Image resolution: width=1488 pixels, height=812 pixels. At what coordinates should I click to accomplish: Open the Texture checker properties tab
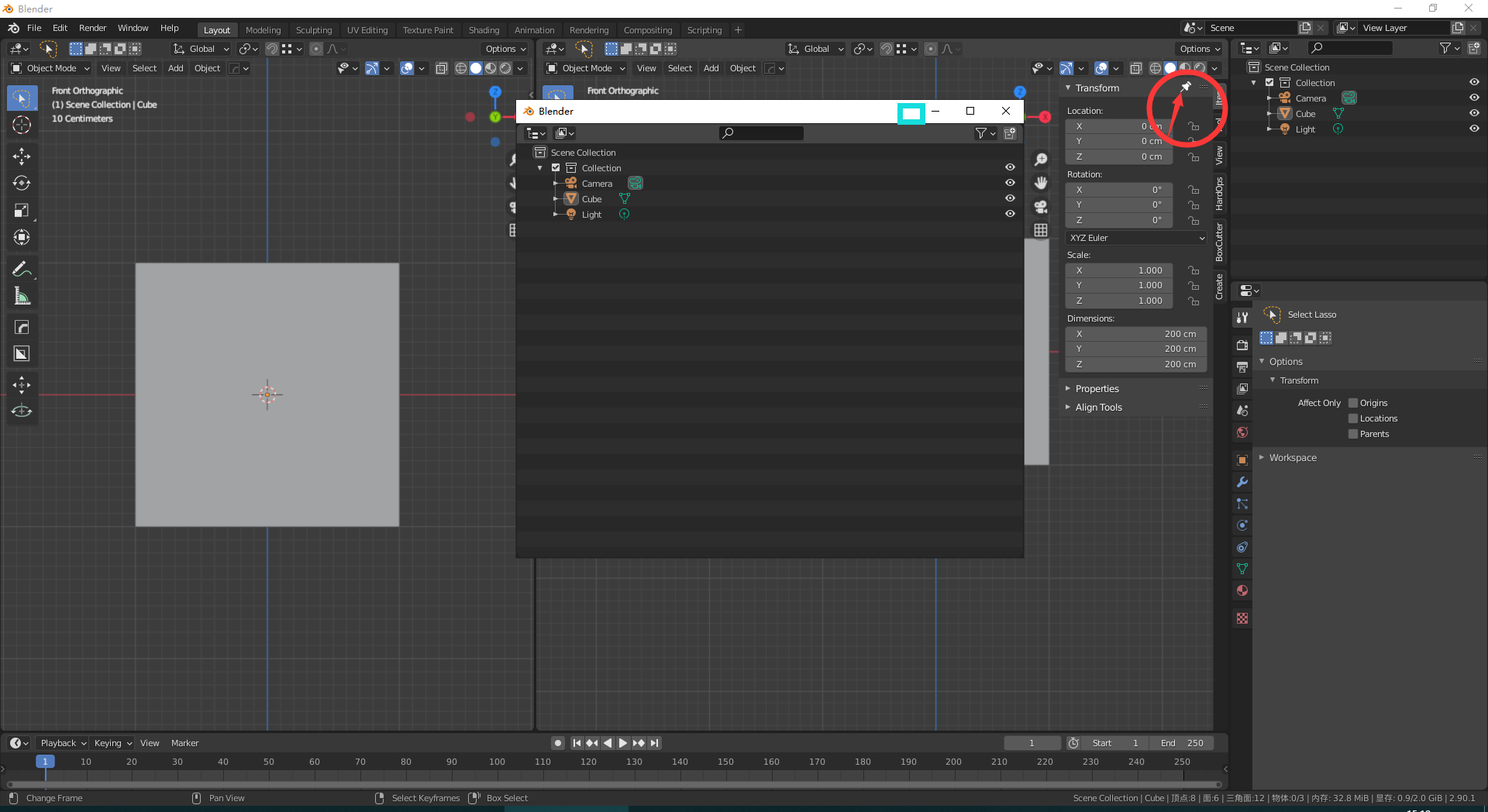[x=1242, y=618]
